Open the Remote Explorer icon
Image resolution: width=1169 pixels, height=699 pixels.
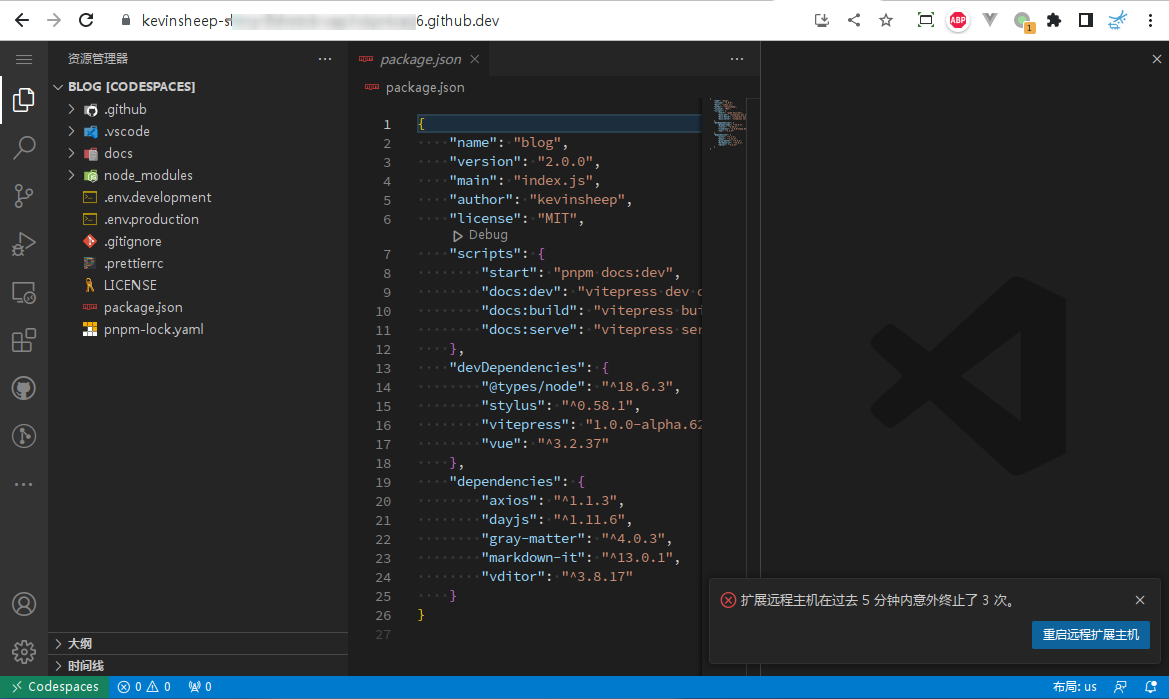tap(24, 292)
